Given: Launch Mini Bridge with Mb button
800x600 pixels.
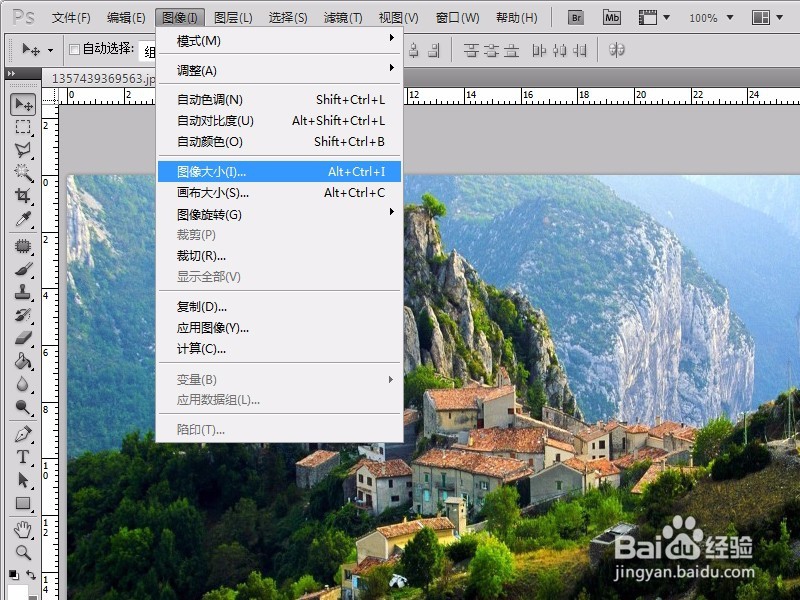Looking at the screenshot, I should (611, 18).
